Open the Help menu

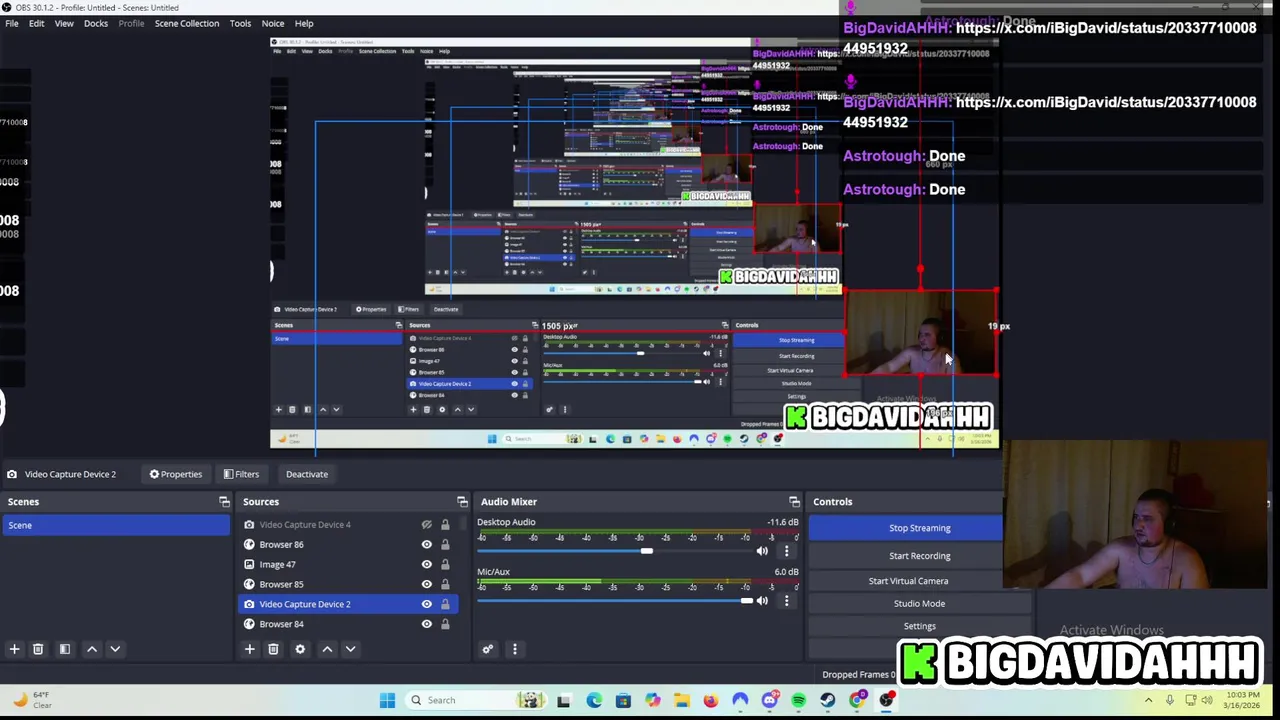(304, 23)
